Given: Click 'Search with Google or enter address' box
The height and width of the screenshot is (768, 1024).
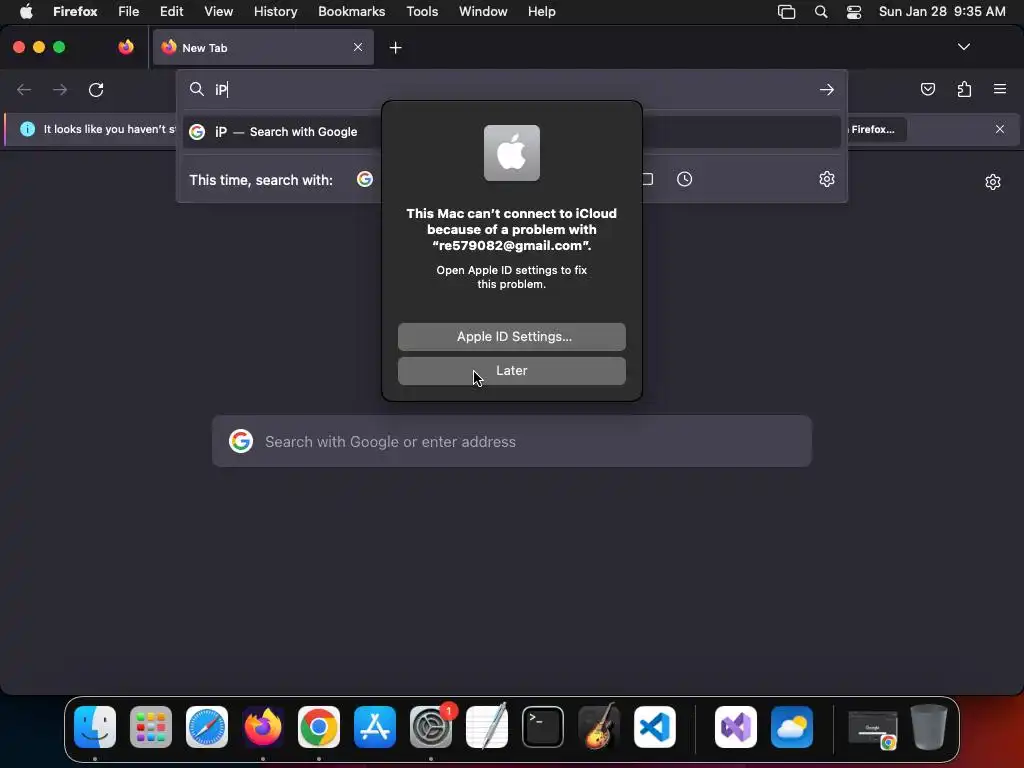Looking at the screenshot, I should [x=511, y=441].
